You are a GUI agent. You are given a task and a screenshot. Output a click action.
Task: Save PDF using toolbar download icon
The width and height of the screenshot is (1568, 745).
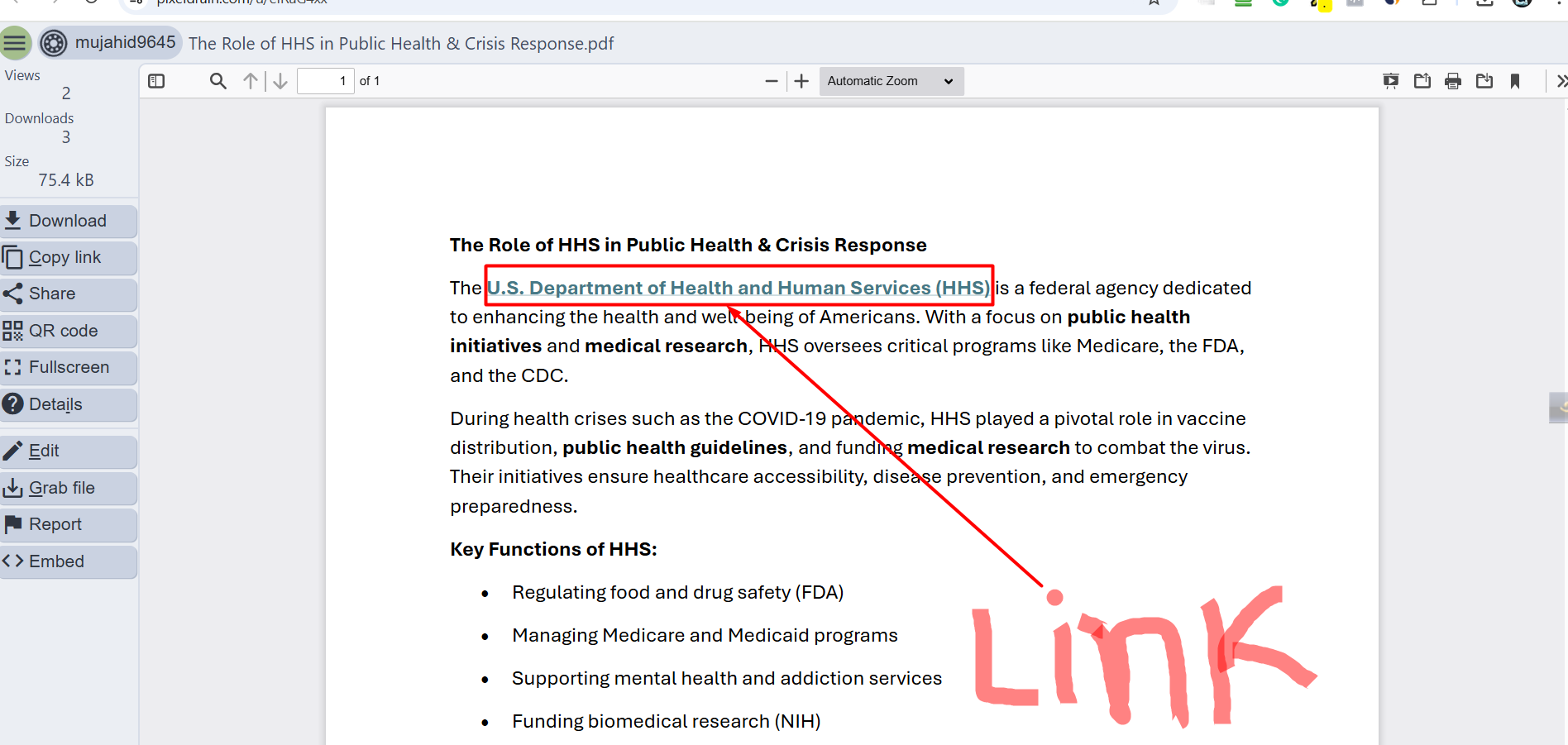coord(1484,81)
